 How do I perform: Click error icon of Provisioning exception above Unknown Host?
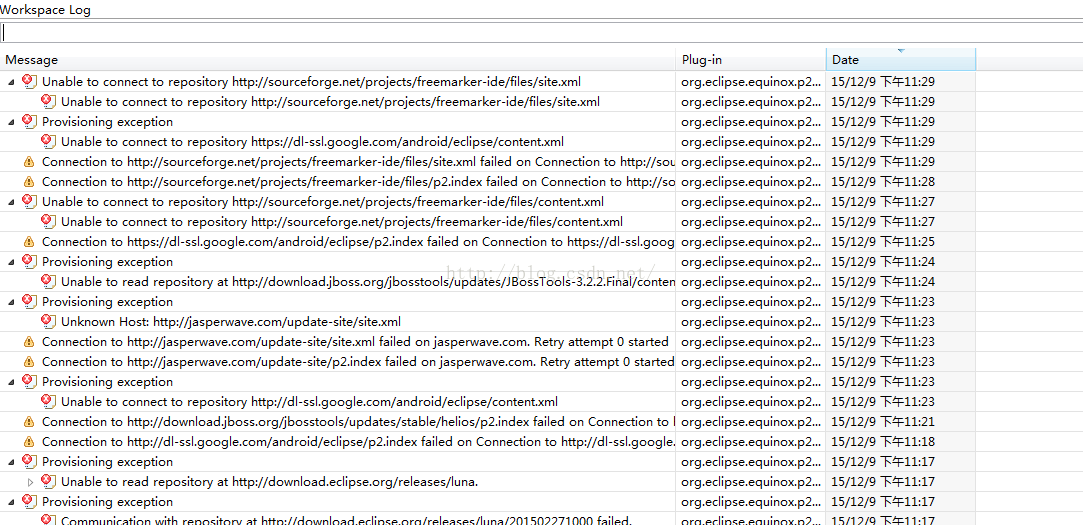click(28, 301)
